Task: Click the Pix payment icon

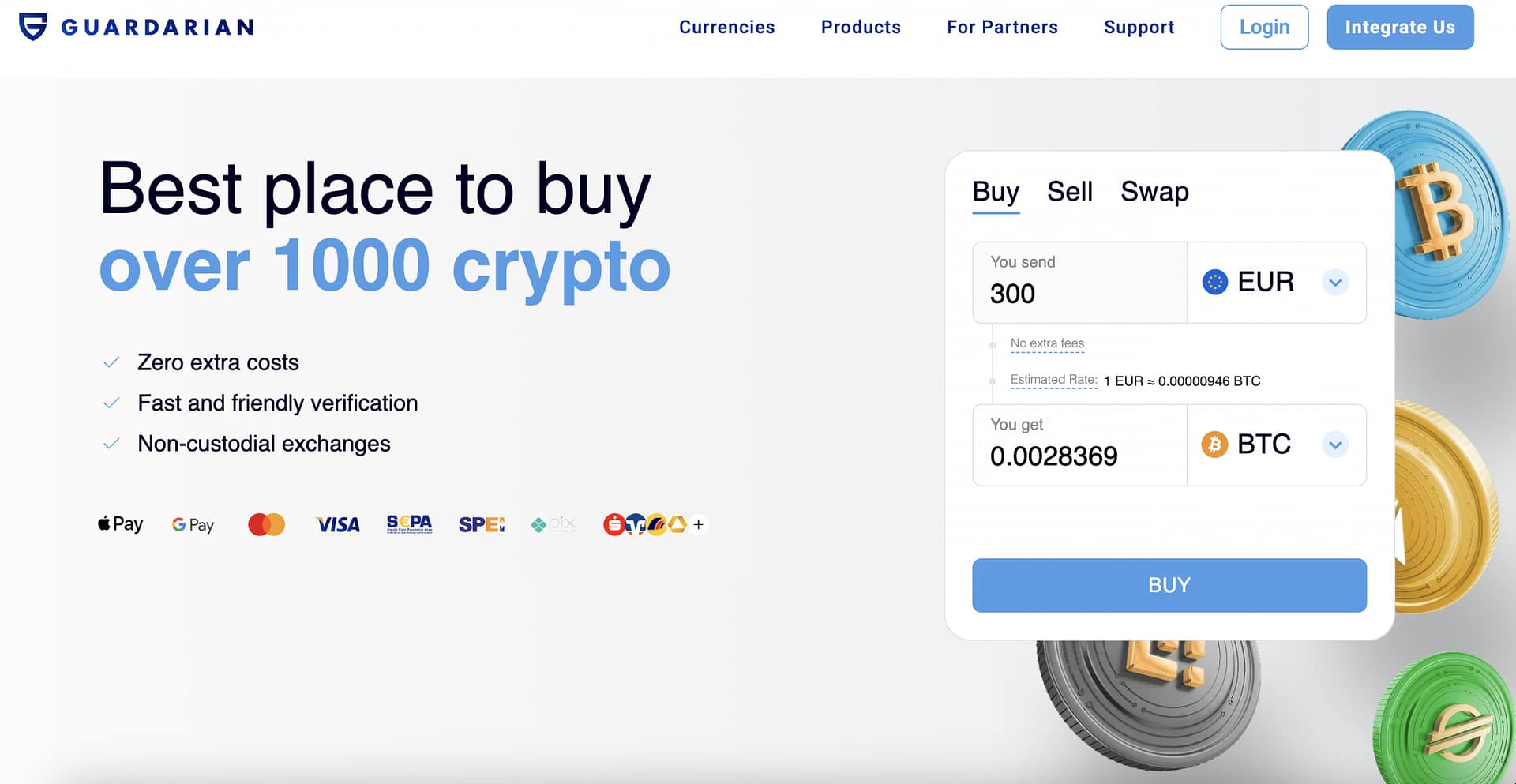Action: point(553,524)
